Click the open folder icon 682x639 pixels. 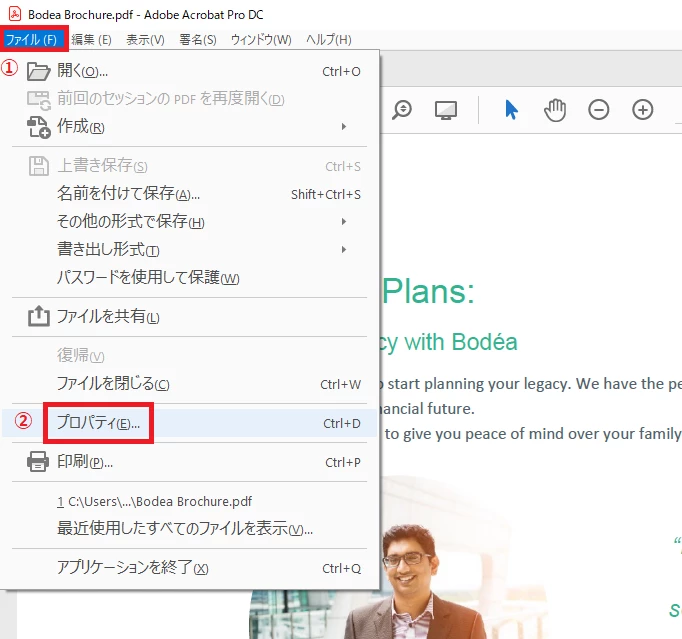click(39, 71)
